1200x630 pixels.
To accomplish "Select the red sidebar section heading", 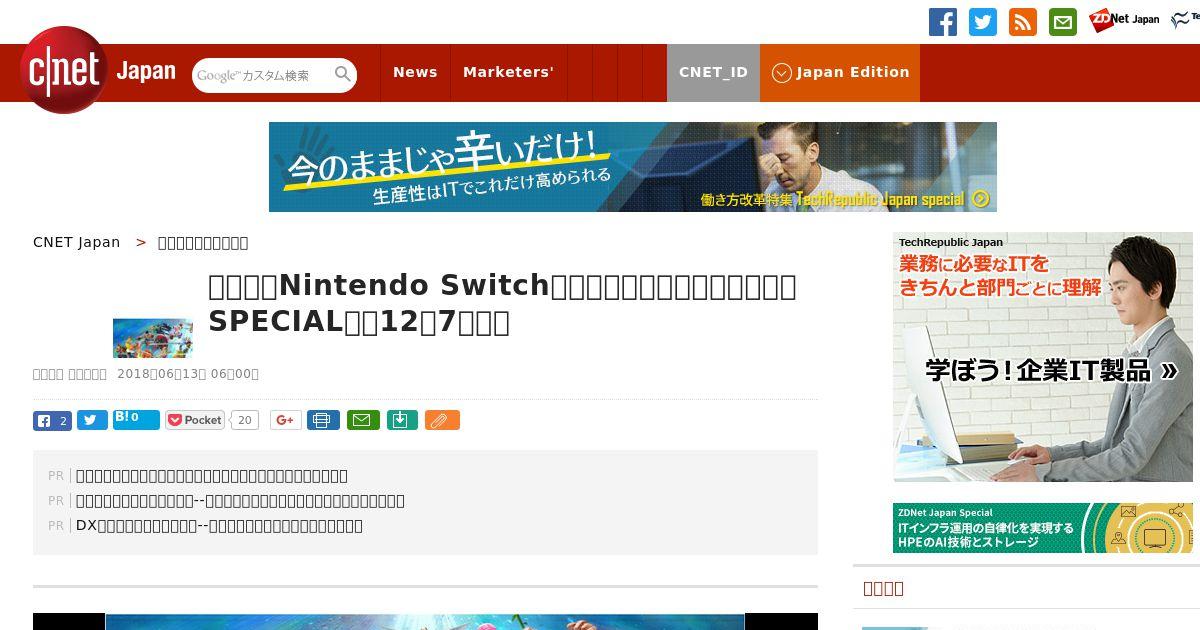I will coord(883,588).
